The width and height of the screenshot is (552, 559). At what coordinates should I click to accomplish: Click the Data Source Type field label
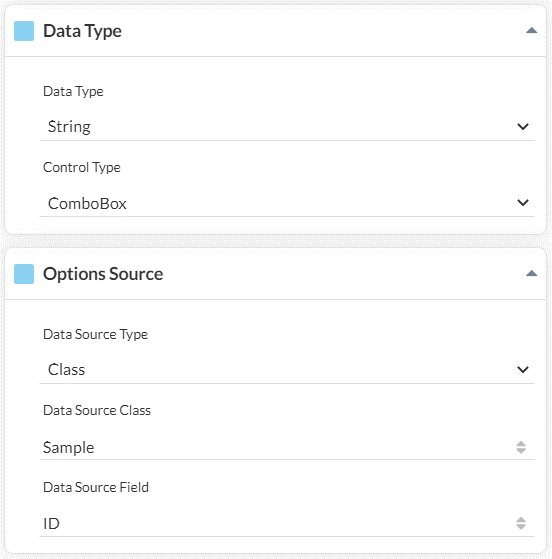pos(95,334)
